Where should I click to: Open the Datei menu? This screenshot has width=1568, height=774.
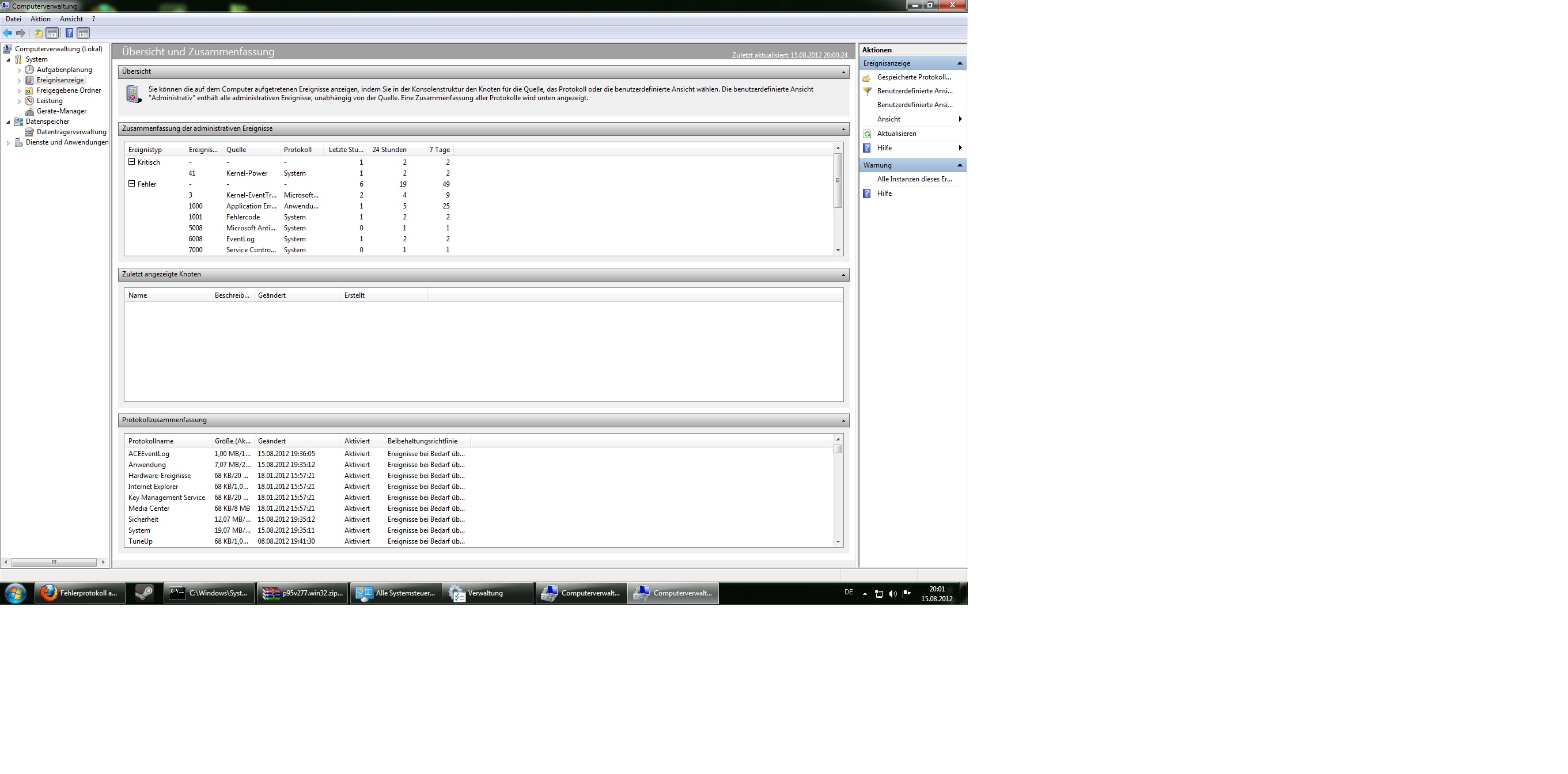[13, 19]
